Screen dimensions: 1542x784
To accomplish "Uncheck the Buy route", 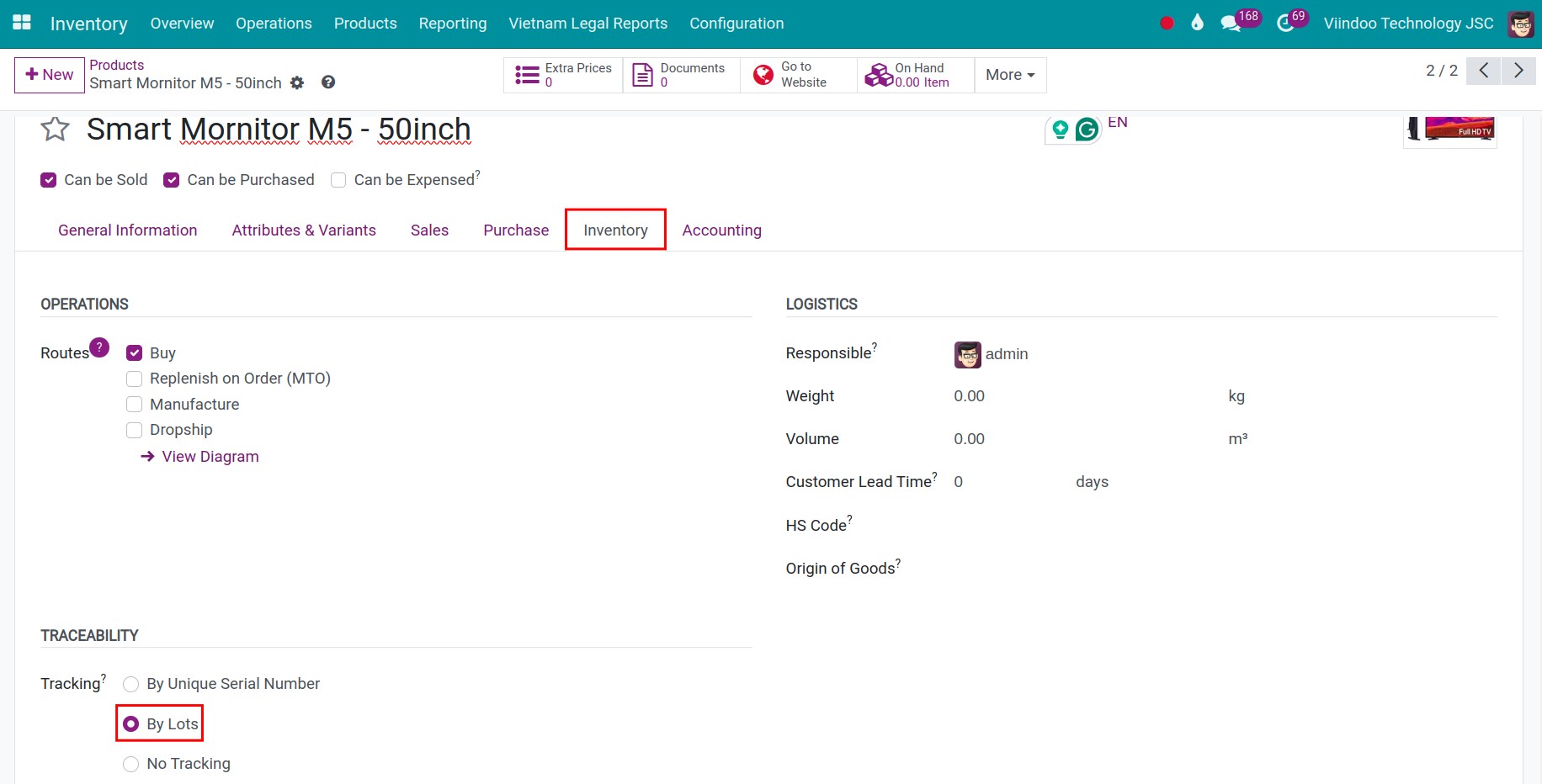I will tap(134, 353).
